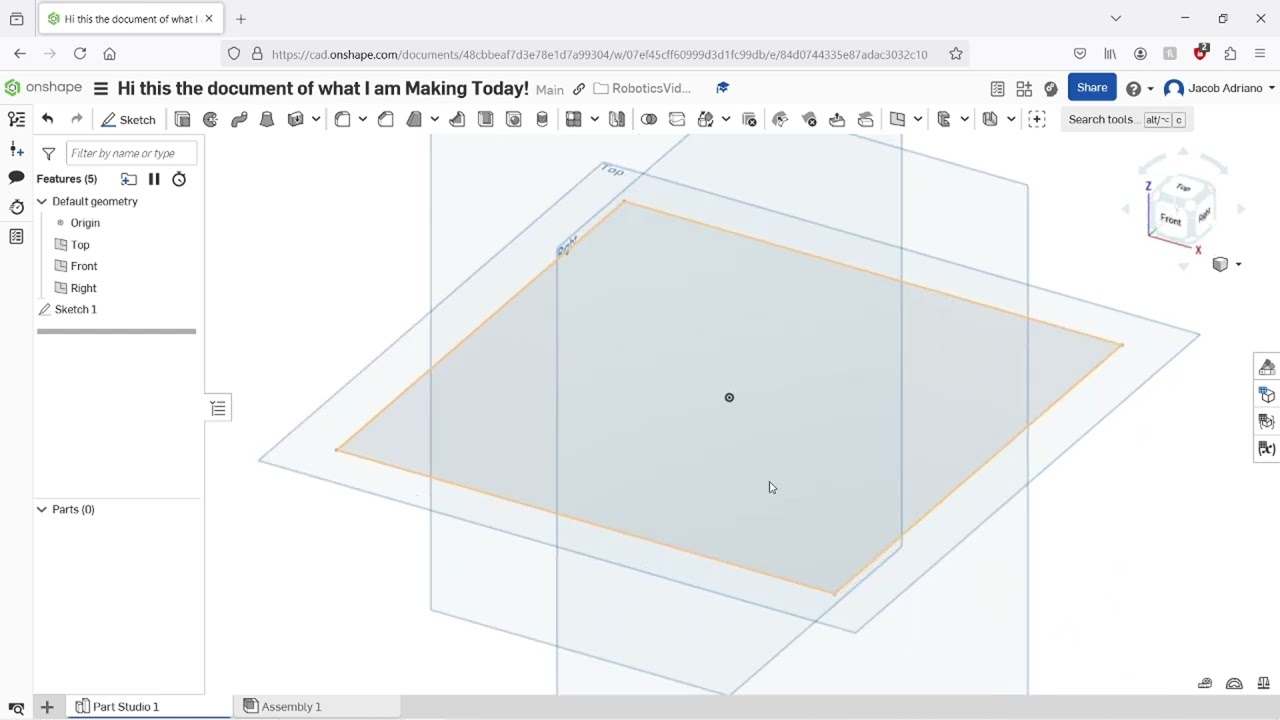Viewport: 1280px width, 720px height.
Task: Select the browser tab titled Hi this the document
Action: tap(130, 19)
